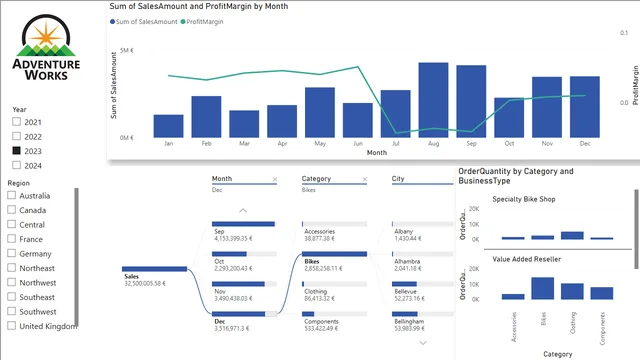
Task: Expand up arrow above the Sep node
Action: (x=243, y=211)
